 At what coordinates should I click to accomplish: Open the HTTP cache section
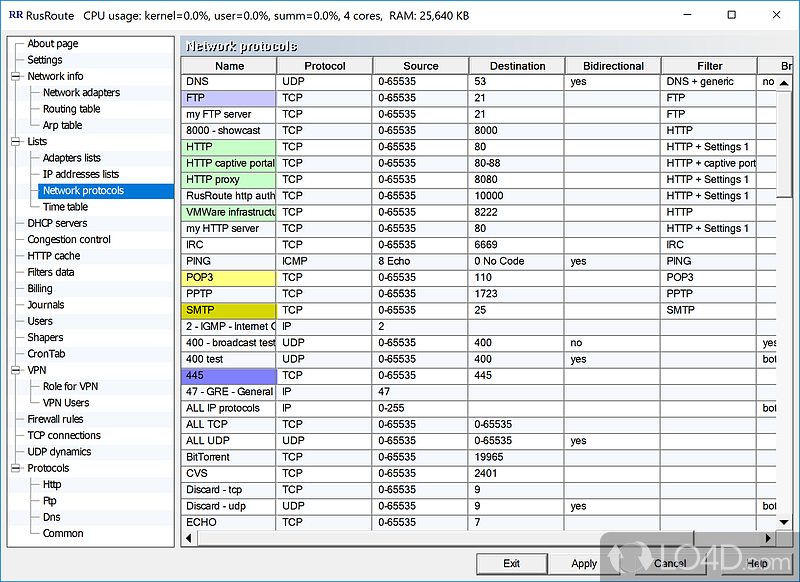coord(53,256)
